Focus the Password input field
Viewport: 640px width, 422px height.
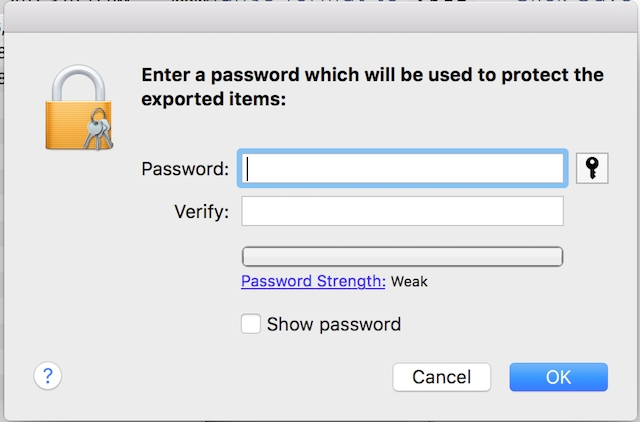403,169
